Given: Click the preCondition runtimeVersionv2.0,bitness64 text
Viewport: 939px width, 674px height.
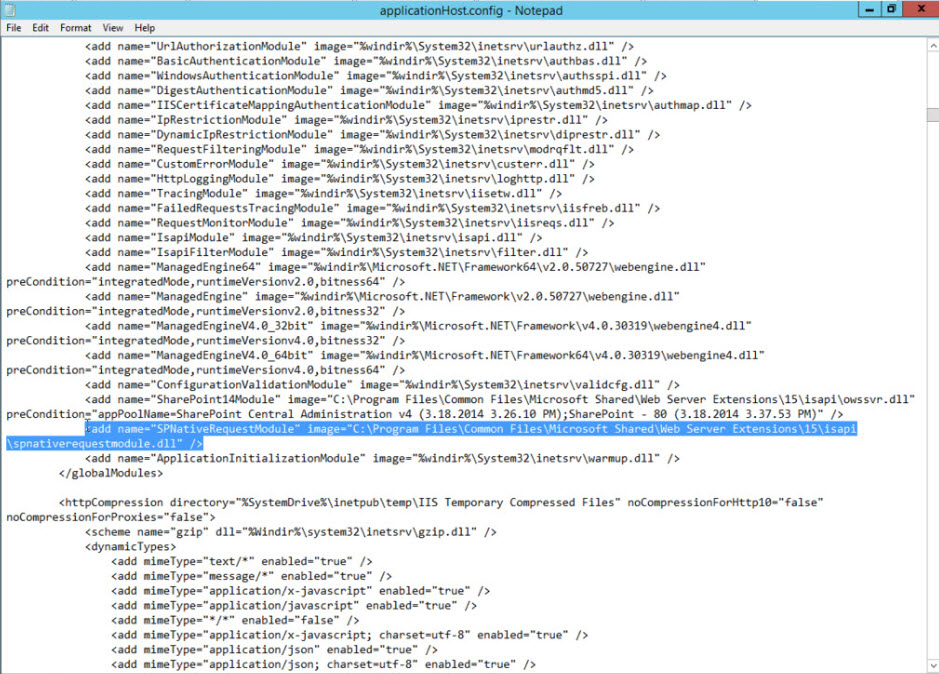Looking at the screenshot, I should tap(205, 282).
